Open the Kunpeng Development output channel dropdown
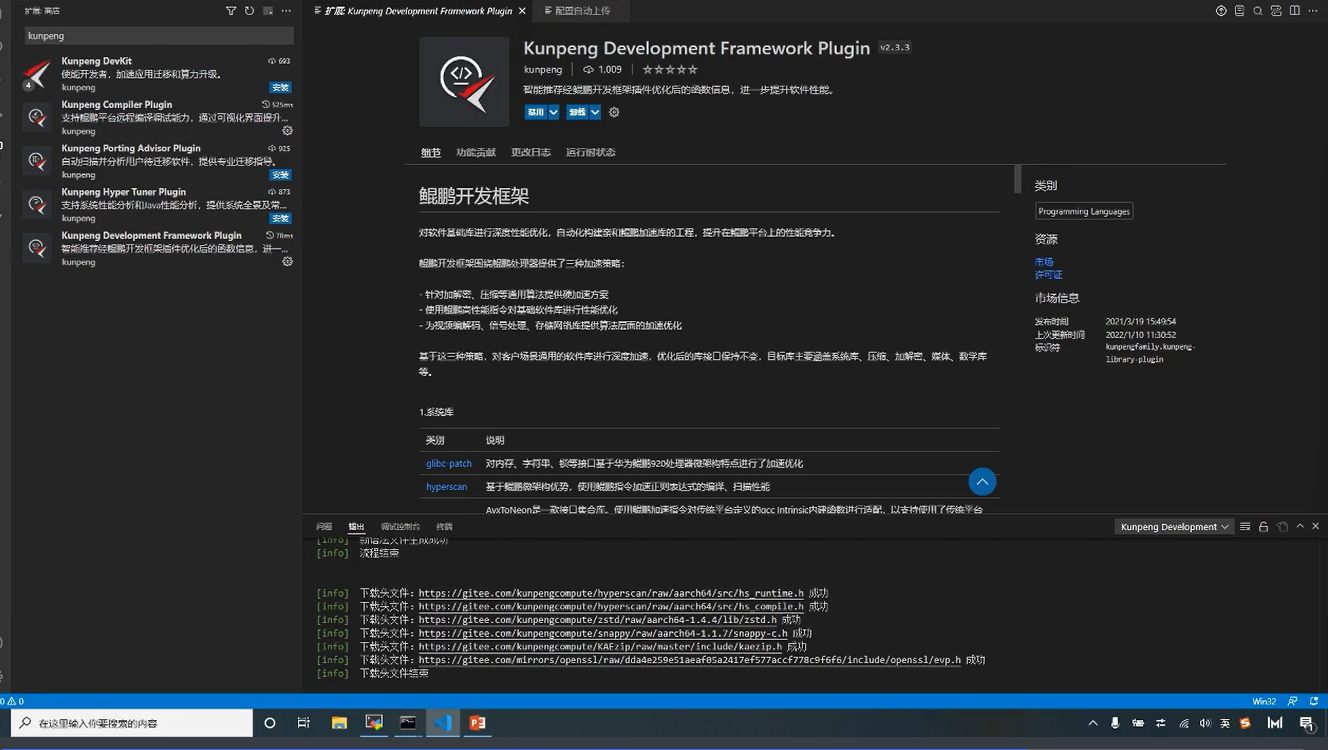Viewport: 1328px width, 750px height. tap(1174, 527)
